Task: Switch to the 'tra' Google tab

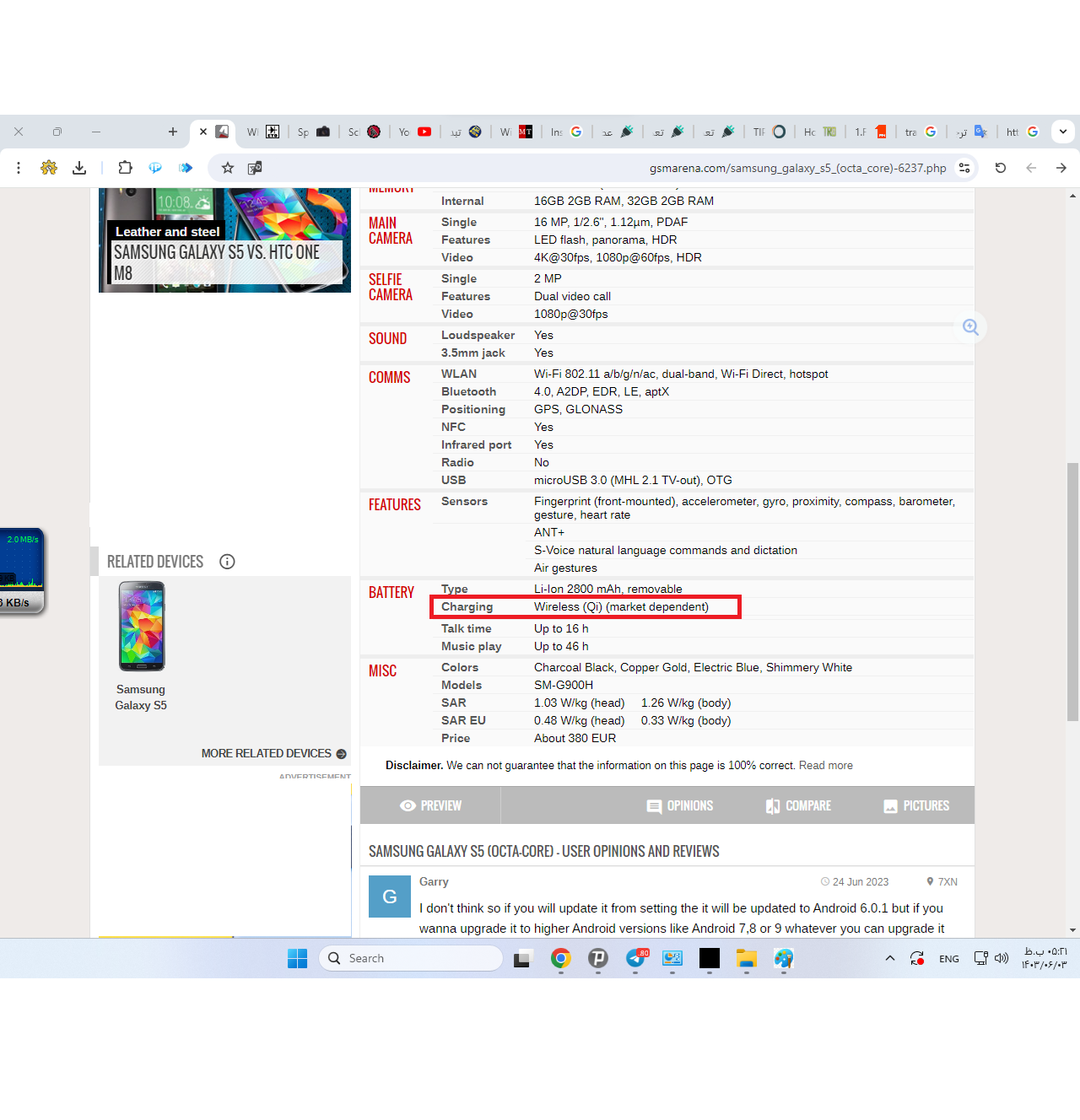Action: pyautogui.click(x=921, y=132)
